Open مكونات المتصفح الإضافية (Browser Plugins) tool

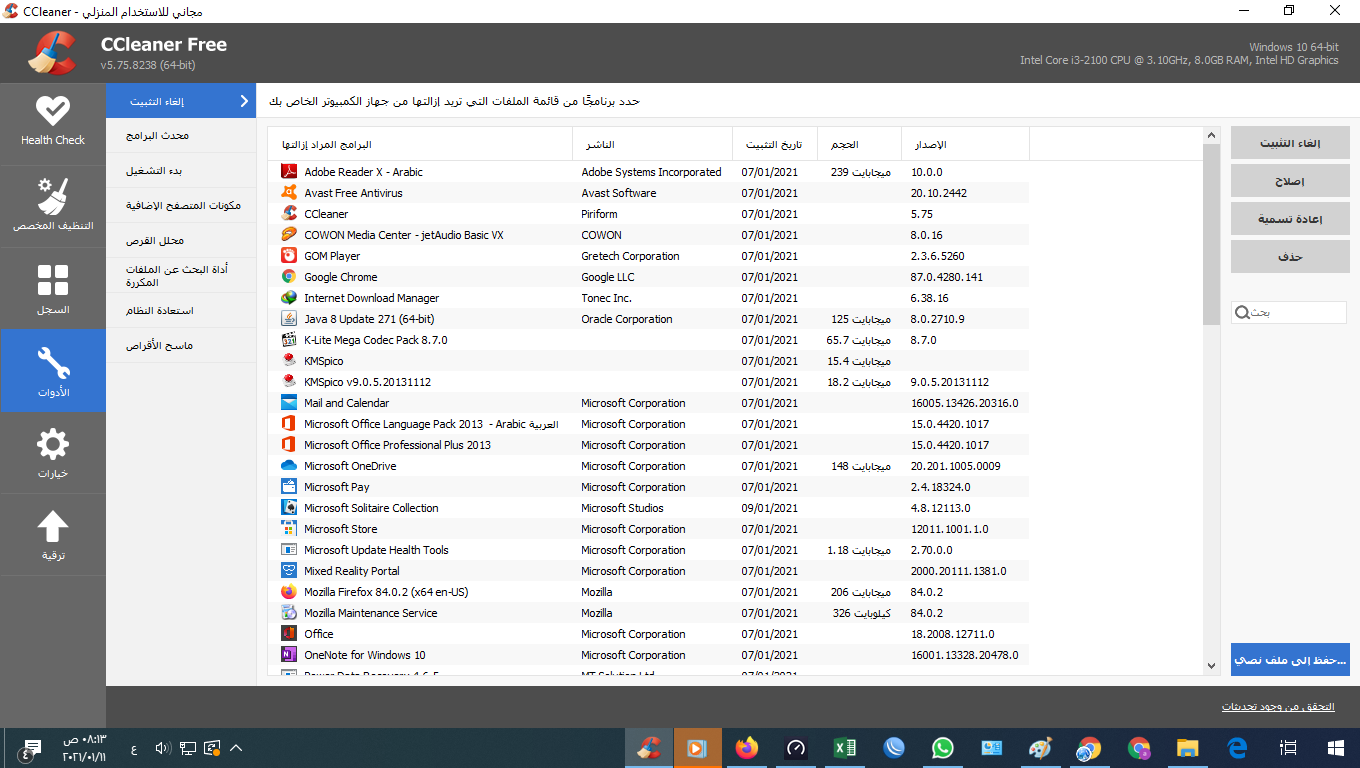(x=181, y=206)
